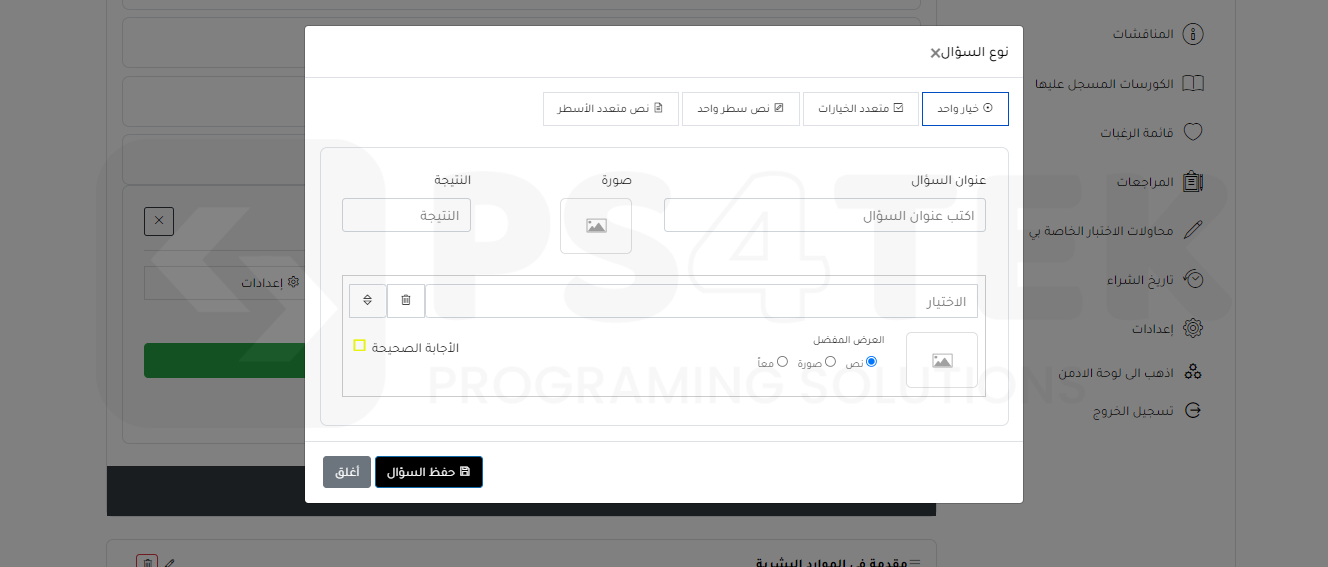Select the معاً radio button

tap(782, 362)
